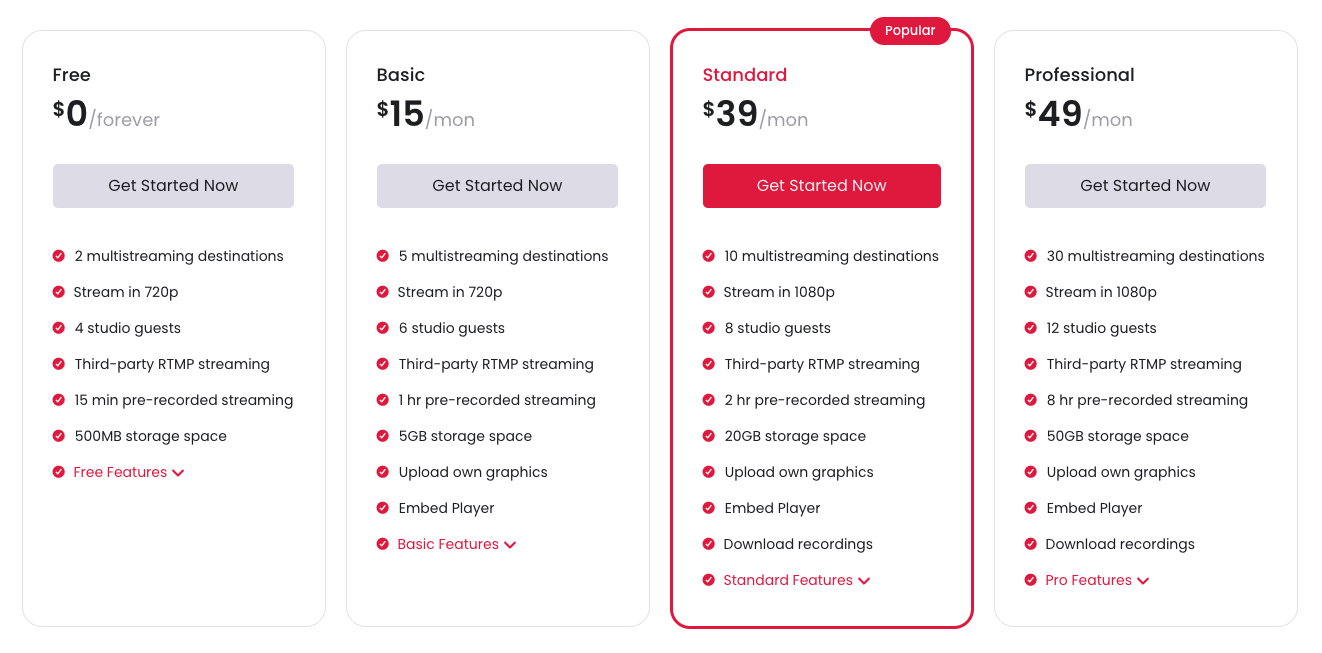This screenshot has width=1322, height=653.
Task: Click the checkmark beside '10 multistreaming destinations'
Action: (707, 256)
